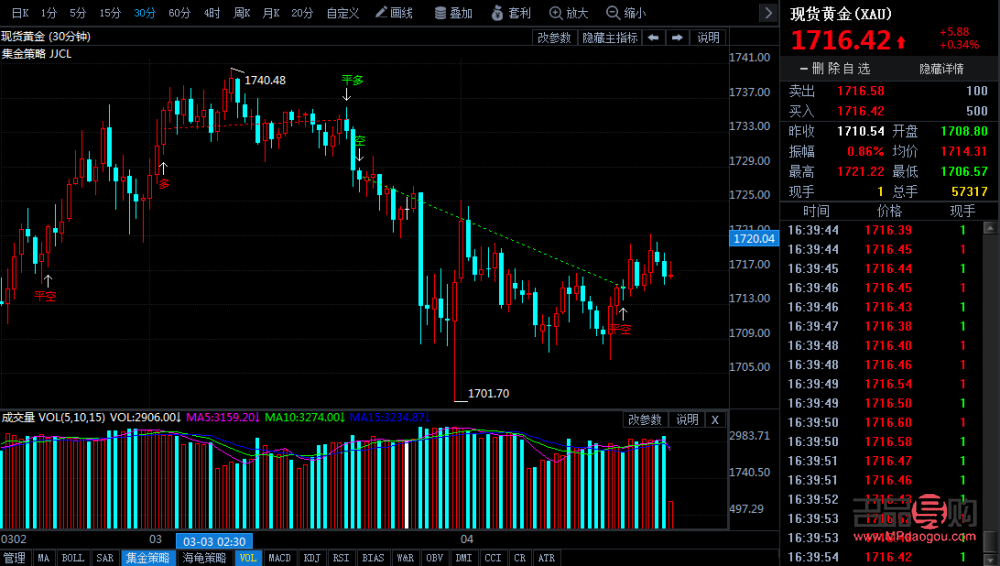This screenshot has height=566, width=1000.
Task: Click the 1701.70 low price label
Action: [x=489, y=394]
